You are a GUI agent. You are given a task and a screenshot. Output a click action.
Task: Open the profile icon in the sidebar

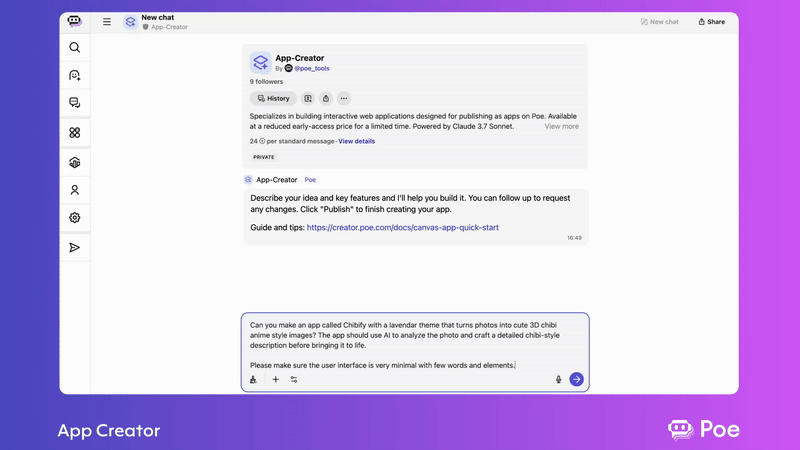(x=75, y=190)
